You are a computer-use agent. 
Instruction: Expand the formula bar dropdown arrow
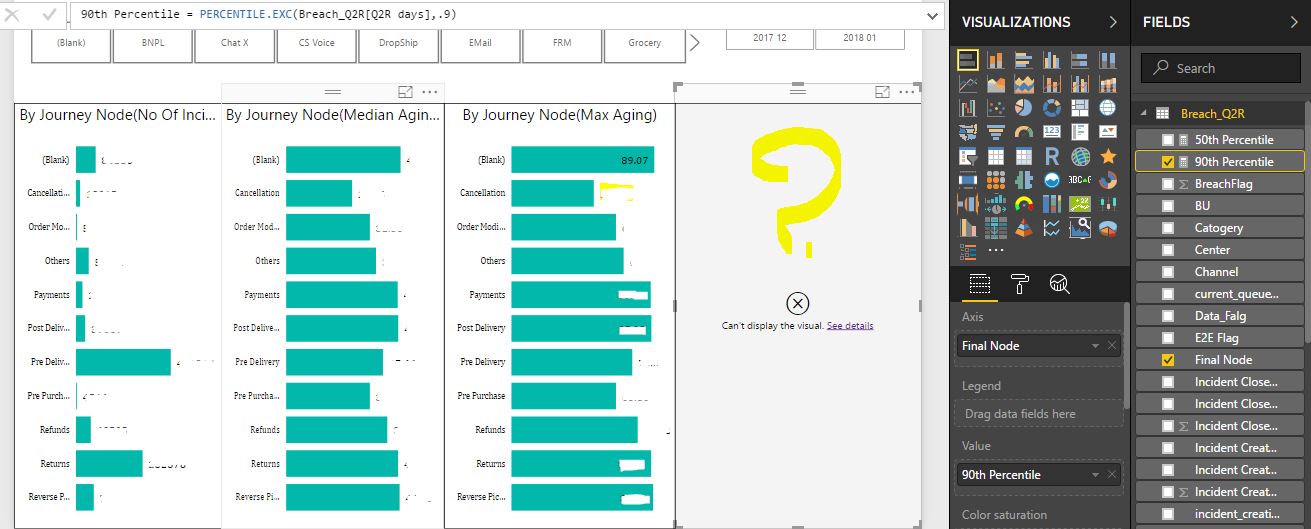[x=932, y=15]
